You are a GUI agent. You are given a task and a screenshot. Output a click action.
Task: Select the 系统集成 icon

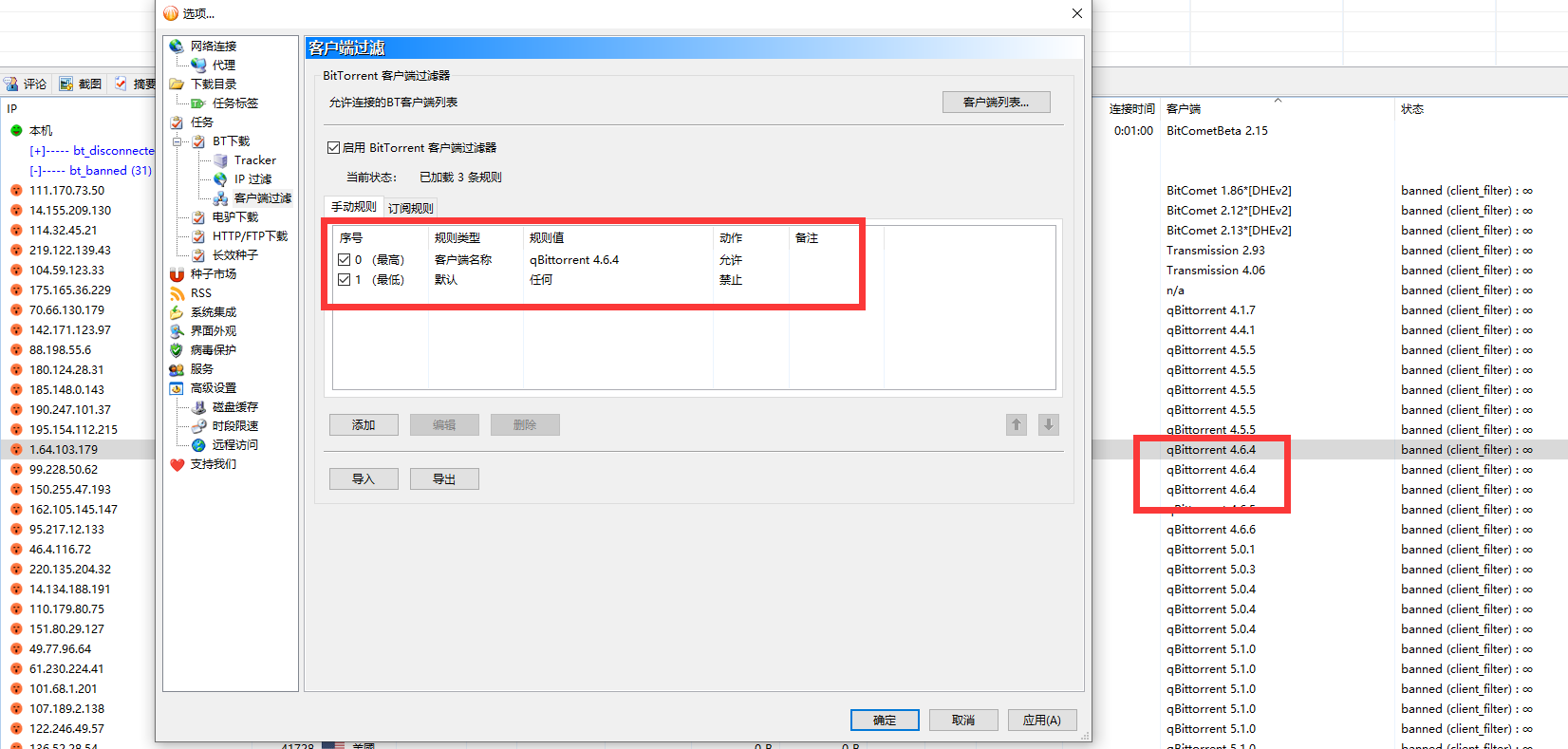coord(177,311)
